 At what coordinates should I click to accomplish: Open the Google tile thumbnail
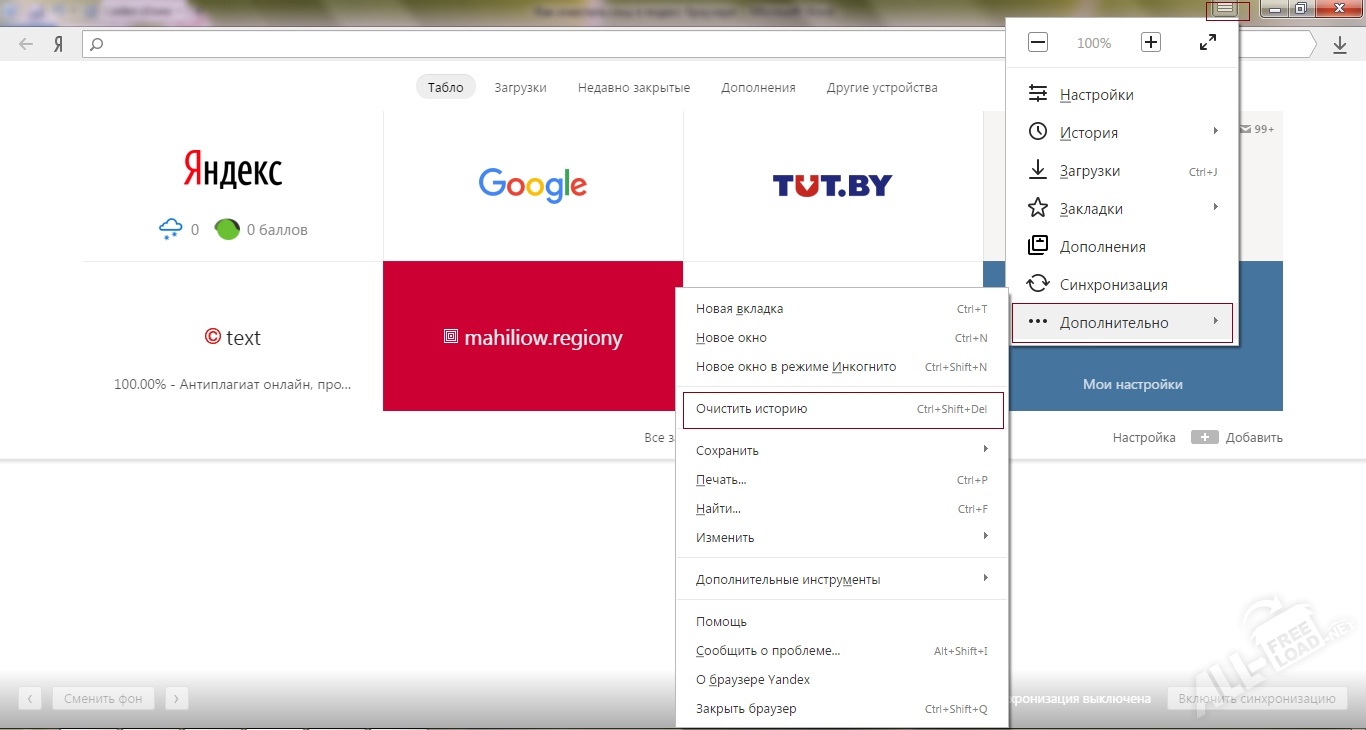pyautogui.click(x=533, y=186)
